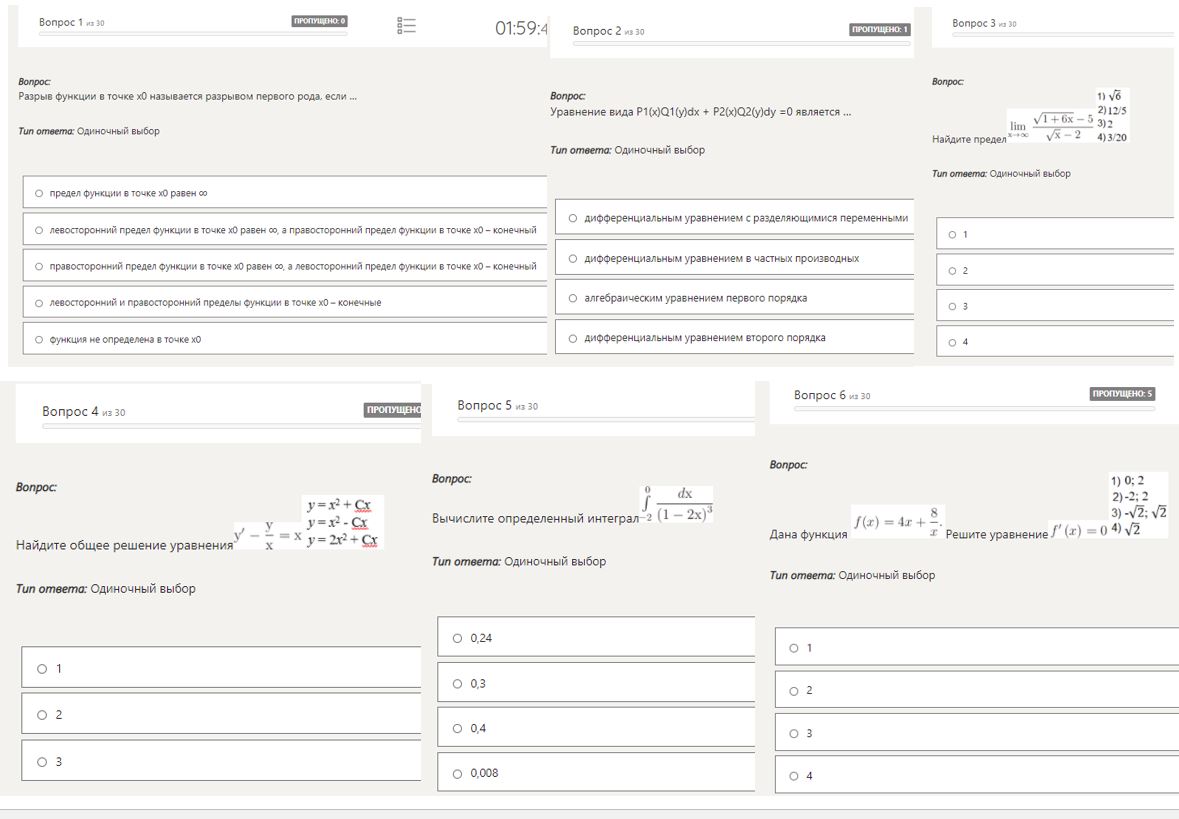The height and width of the screenshot is (819, 1179).
Task: Click the exam countdown timer
Action: pos(521,28)
